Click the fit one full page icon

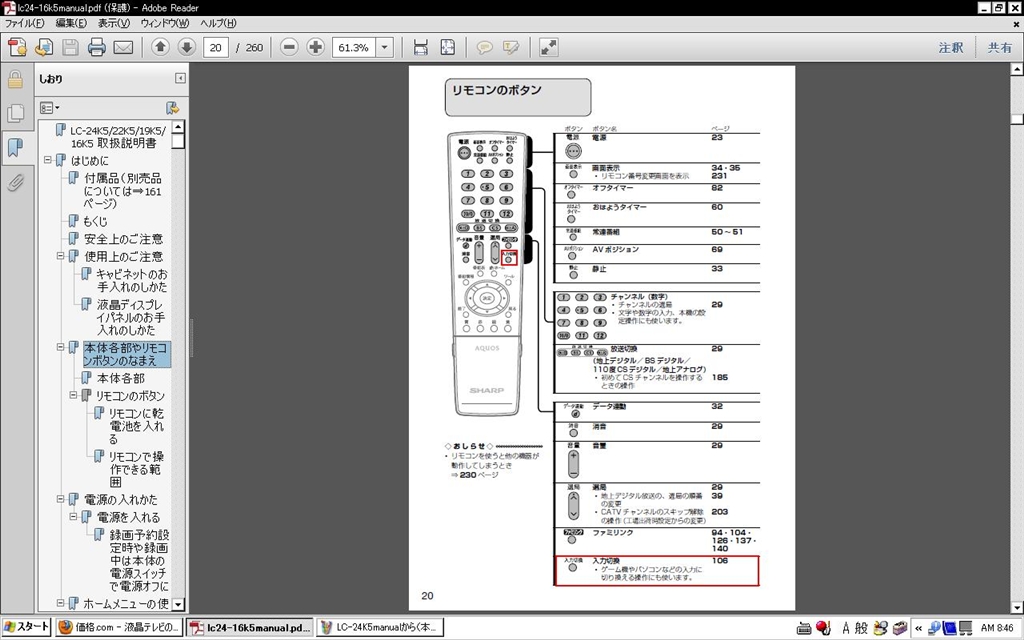tap(447, 47)
